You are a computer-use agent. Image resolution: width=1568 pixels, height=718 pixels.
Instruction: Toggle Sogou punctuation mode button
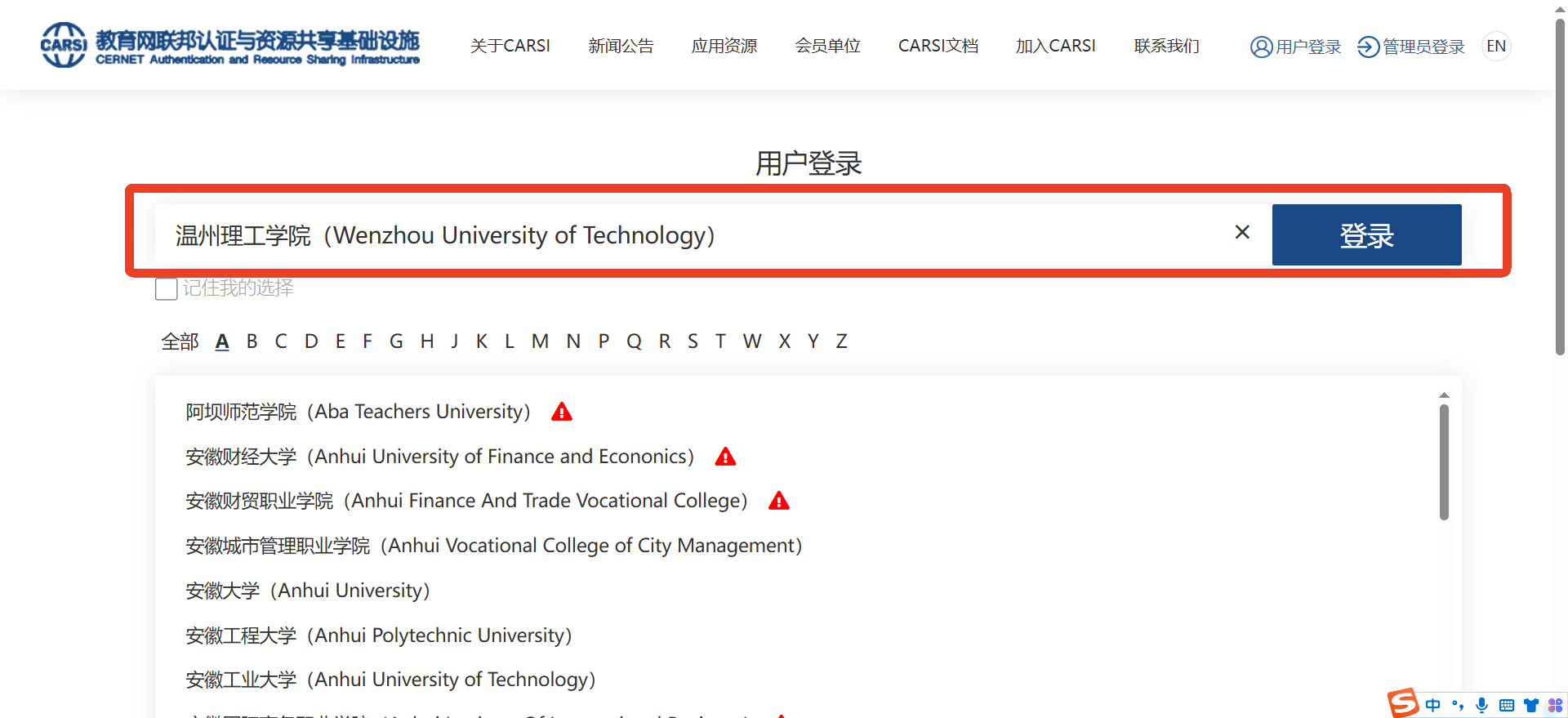point(1458,705)
